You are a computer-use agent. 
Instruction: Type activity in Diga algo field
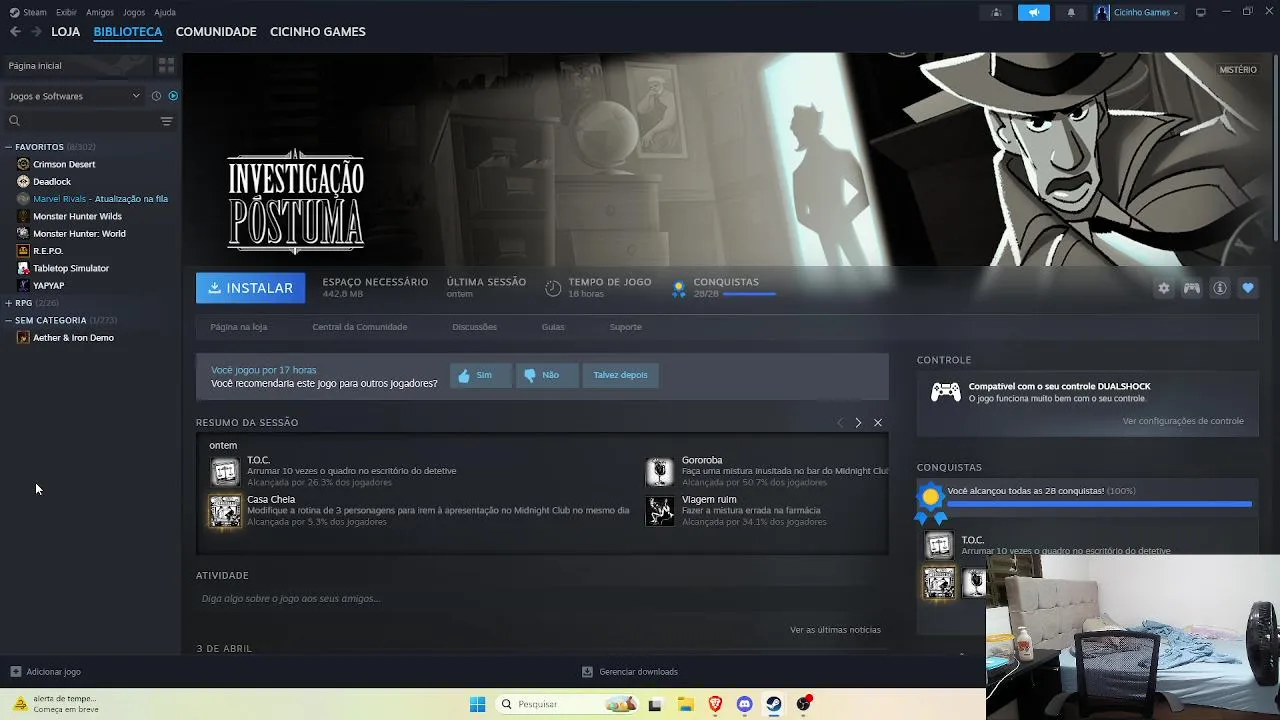[x=542, y=599]
